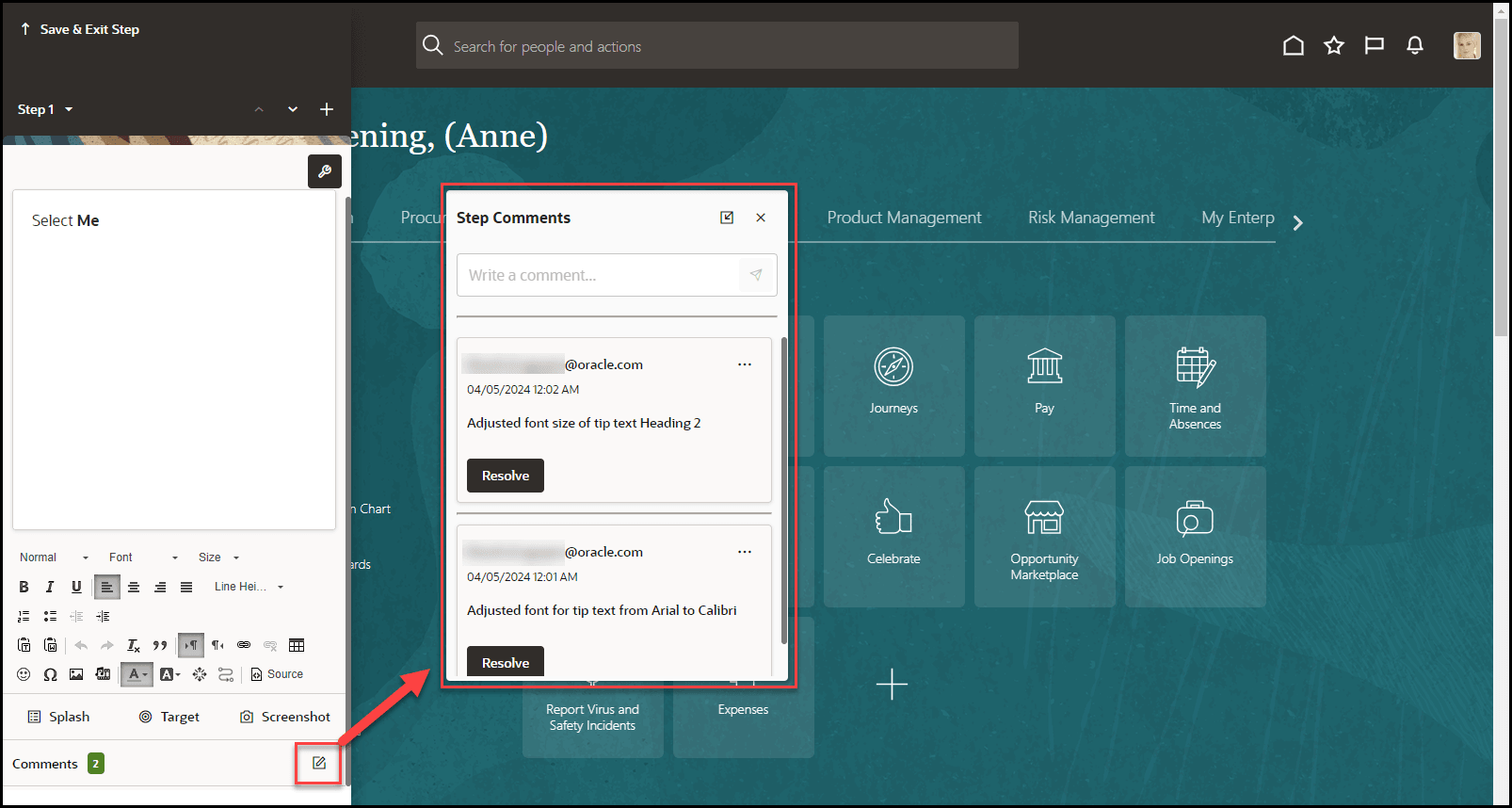This screenshot has height=808, width=1512.
Task: Open the Normal paragraph format dropdown
Action: point(54,558)
